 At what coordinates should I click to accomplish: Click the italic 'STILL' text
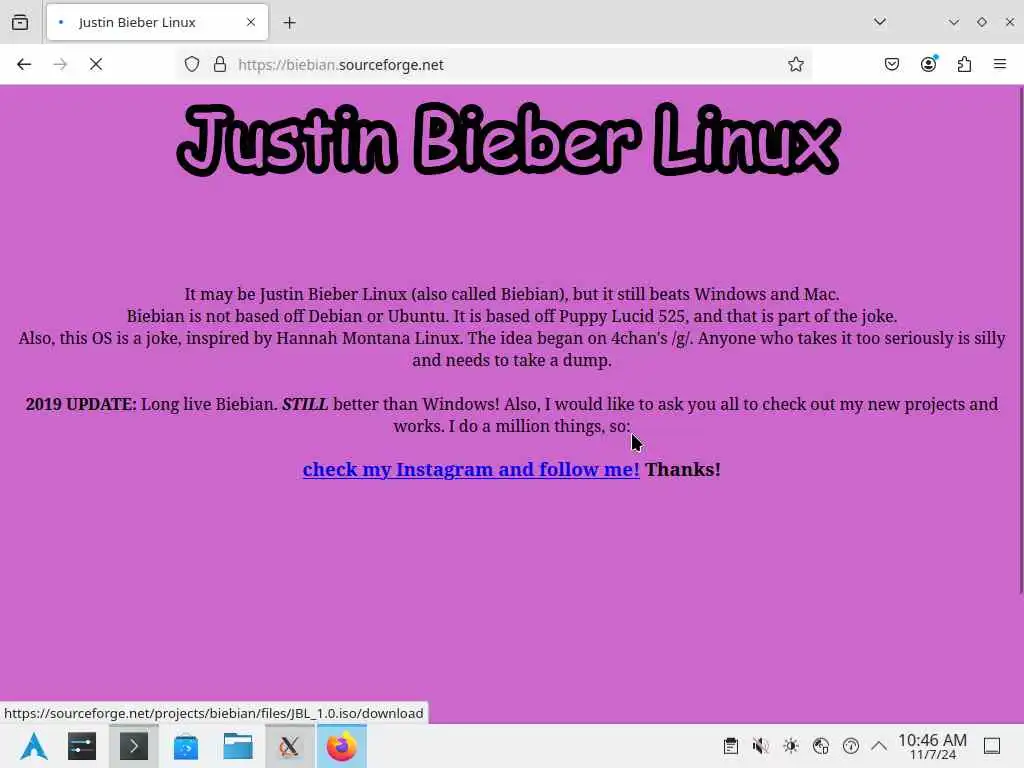point(305,404)
